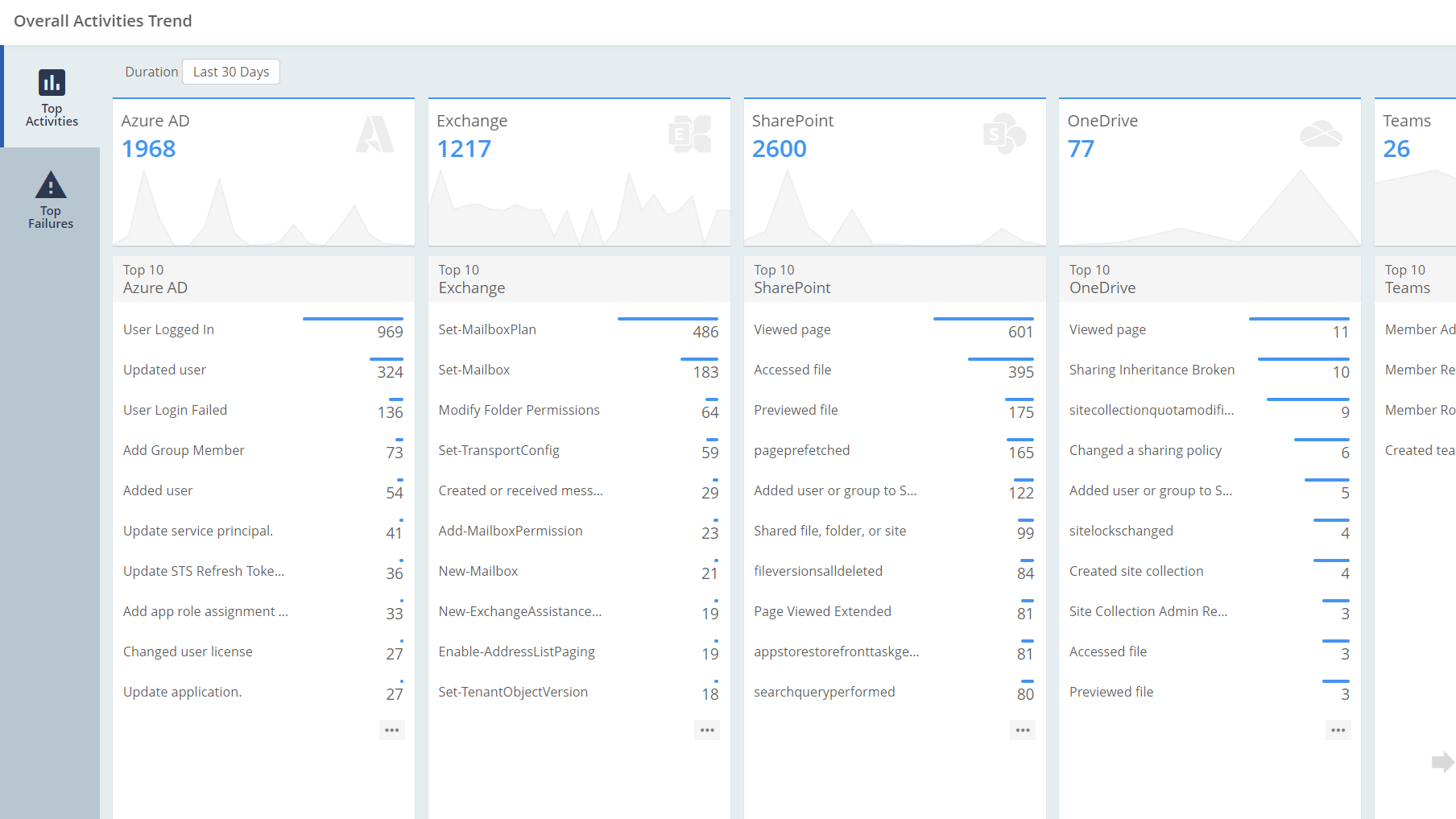The image size is (1456, 819).
Task: Open more options under the Azure AD column
Action: tap(392, 730)
